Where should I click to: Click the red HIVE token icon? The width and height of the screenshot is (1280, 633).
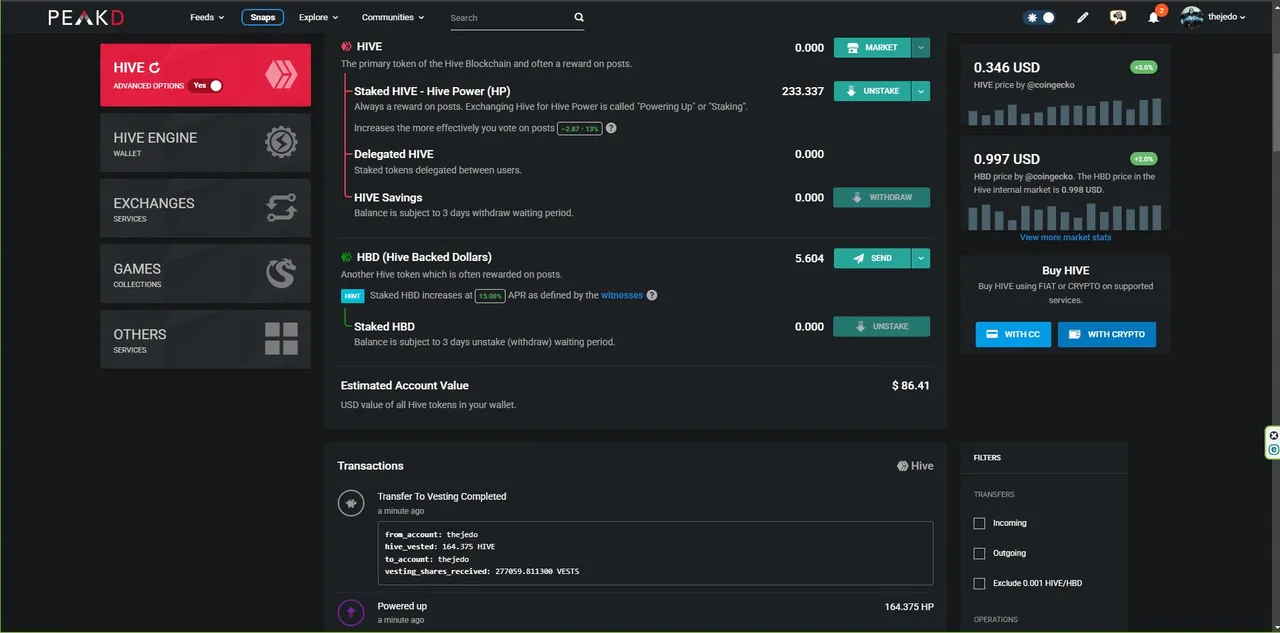(x=346, y=47)
